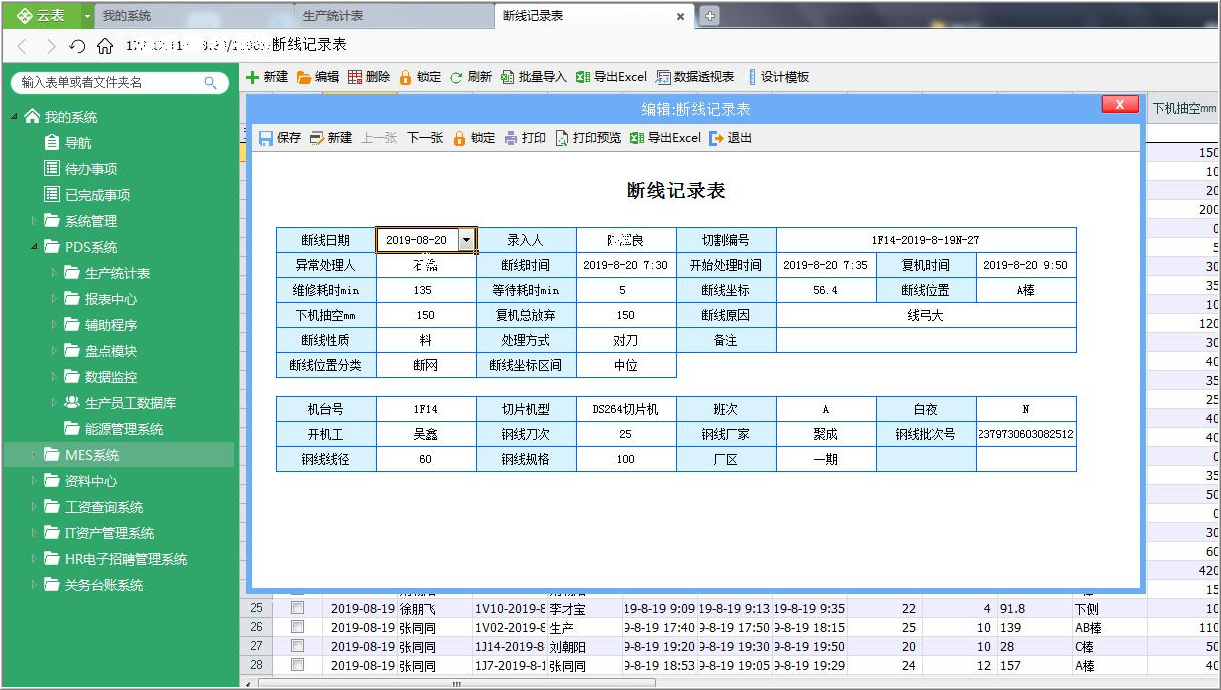Select 生产员工数据库 in the sidebar

pos(131,403)
